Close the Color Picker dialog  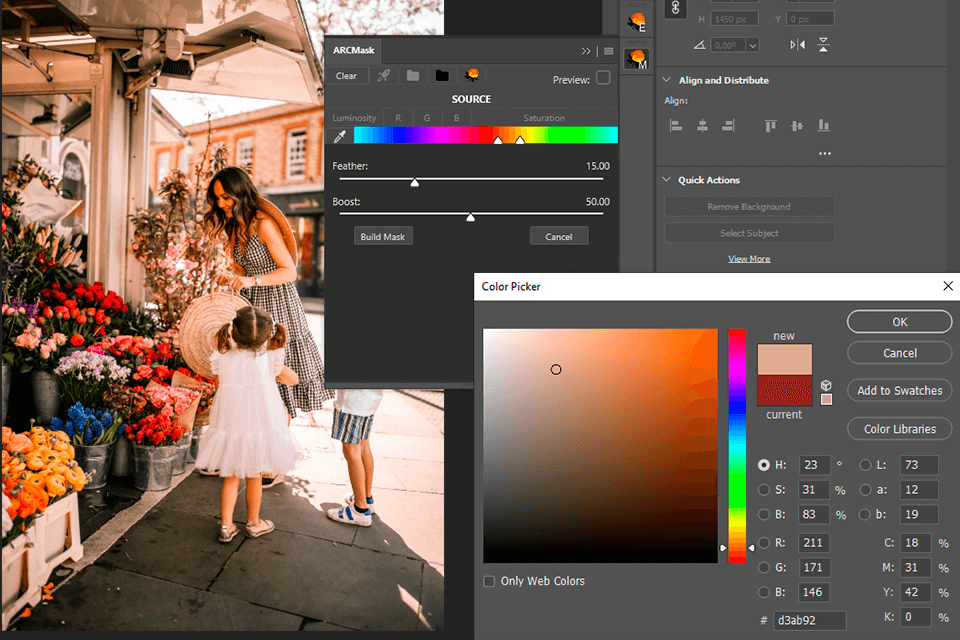coord(948,286)
